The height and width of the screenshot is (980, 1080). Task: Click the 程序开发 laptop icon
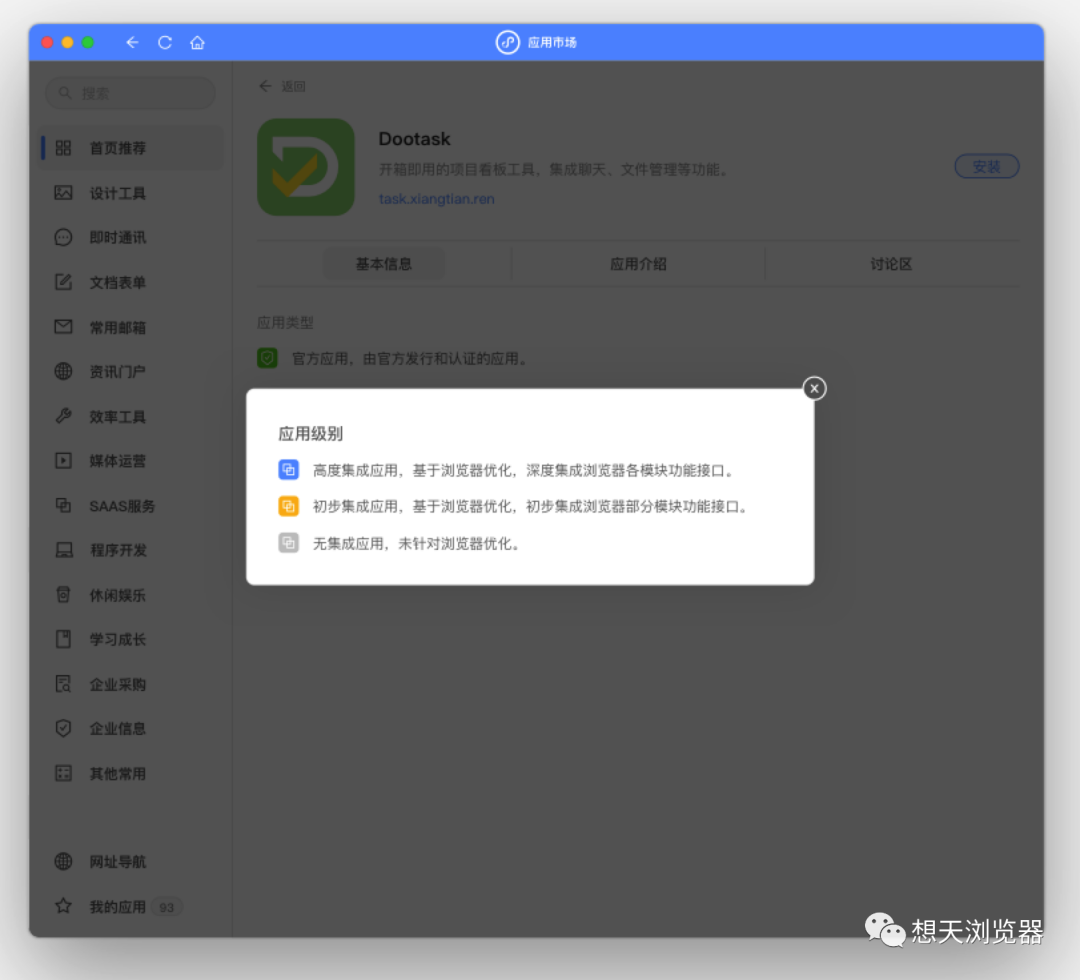click(x=64, y=550)
